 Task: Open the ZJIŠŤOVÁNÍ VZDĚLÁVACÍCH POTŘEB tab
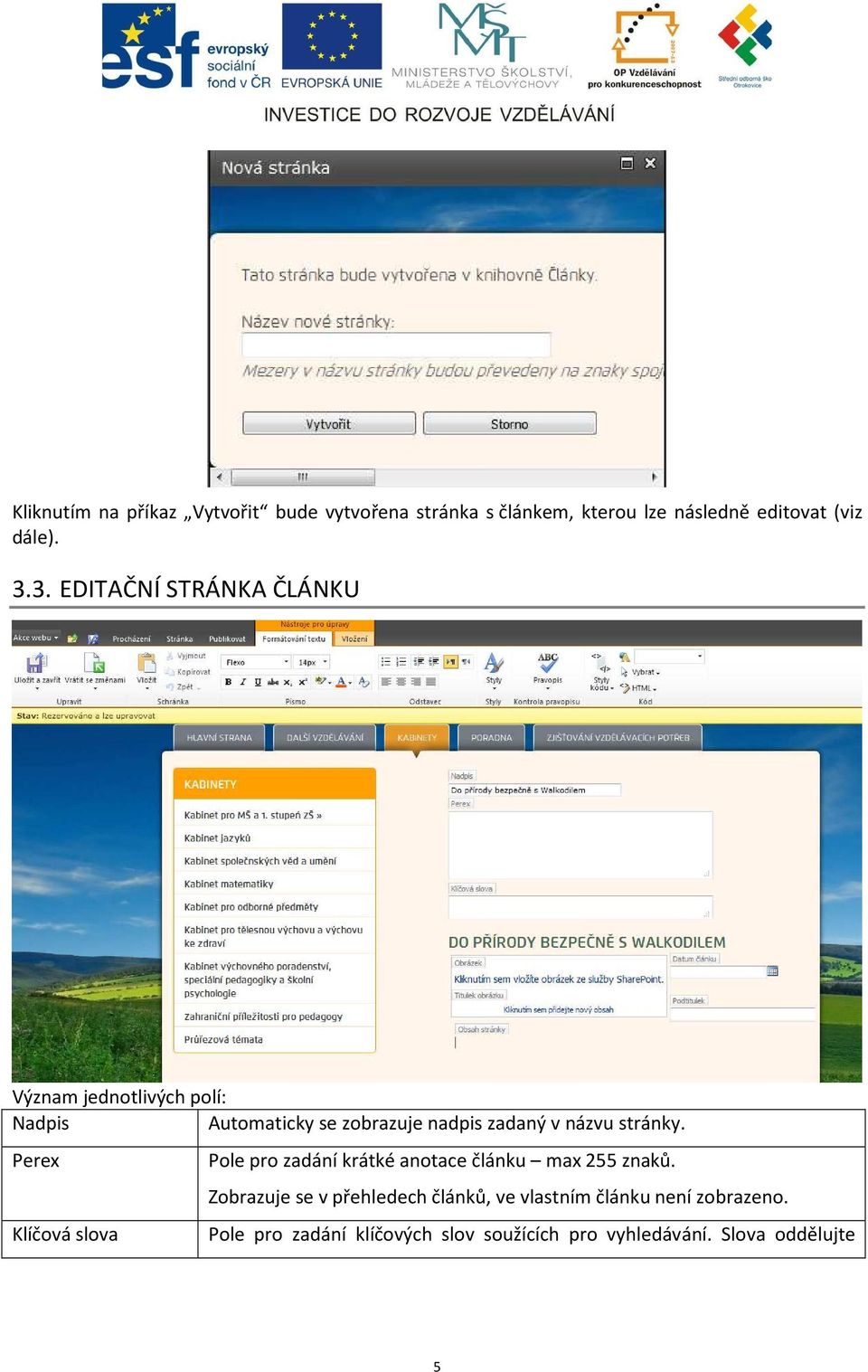pyautogui.click(x=618, y=737)
